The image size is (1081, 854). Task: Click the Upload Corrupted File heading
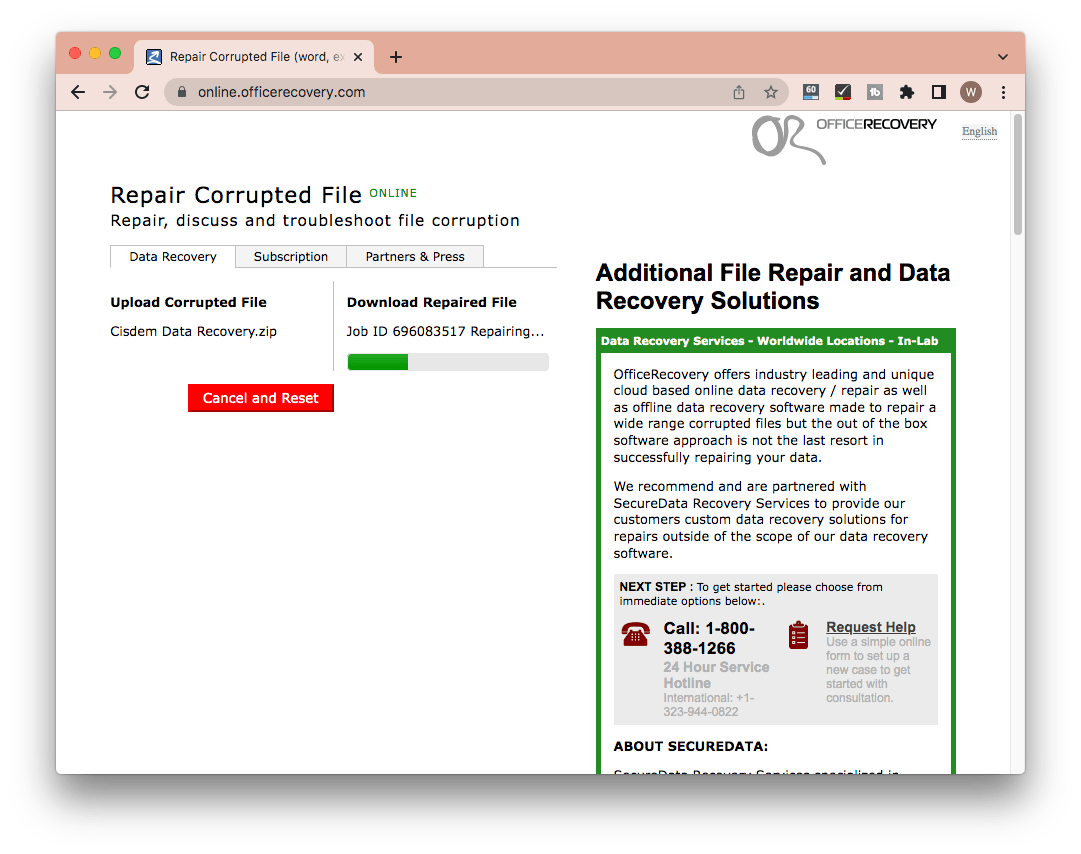click(188, 303)
